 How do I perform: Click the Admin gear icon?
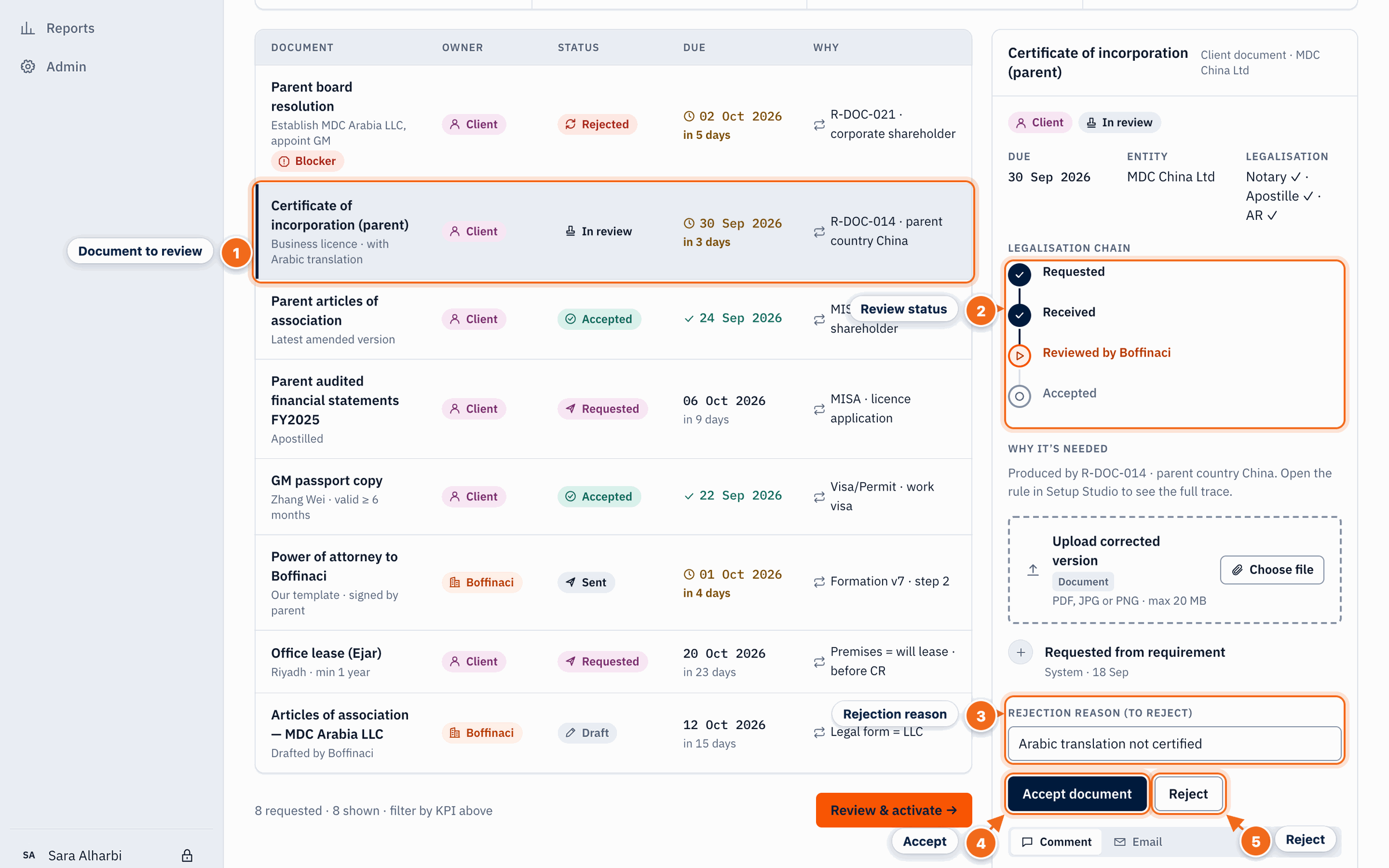coord(28,67)
